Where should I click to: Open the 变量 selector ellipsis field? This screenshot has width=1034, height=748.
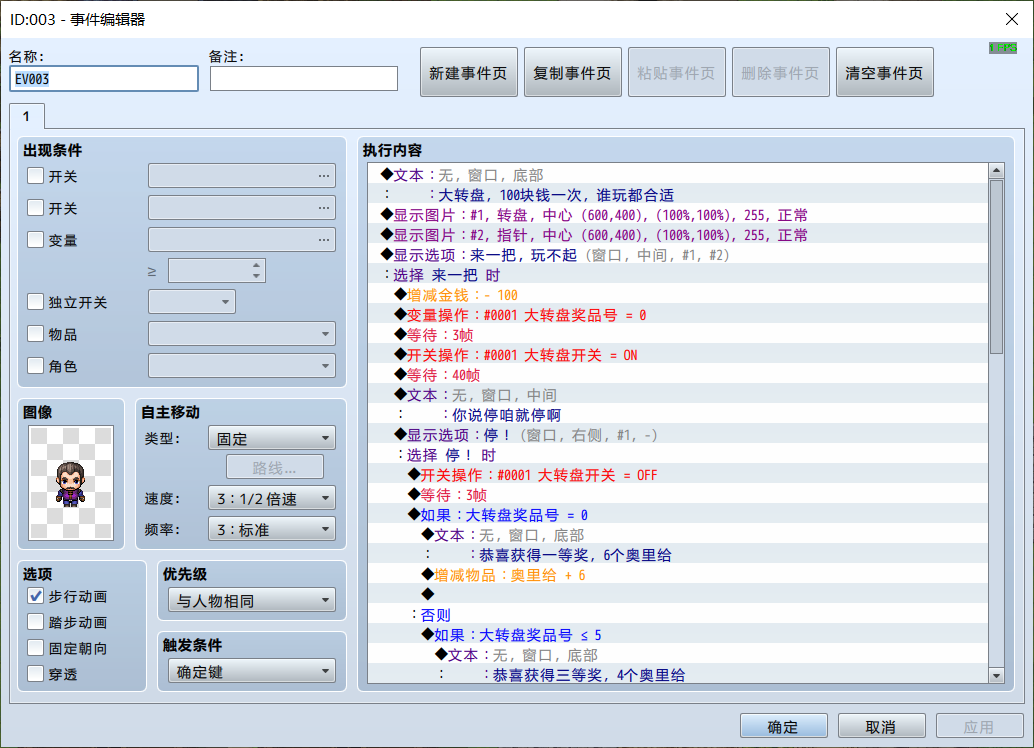pyautogui.click(x=242, y=239)
